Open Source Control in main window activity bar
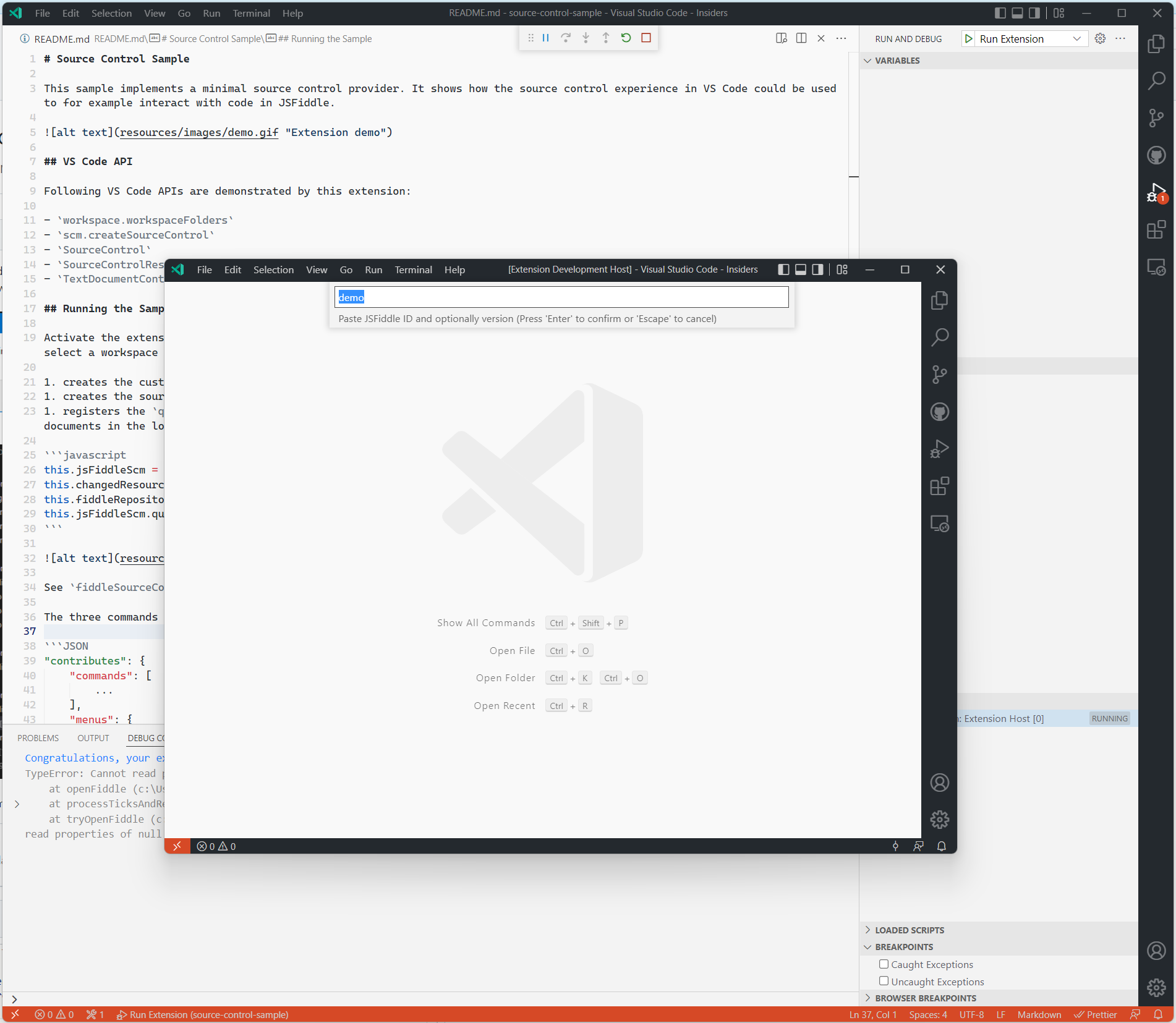The image size is (1176, 1023). point(1156,118)
